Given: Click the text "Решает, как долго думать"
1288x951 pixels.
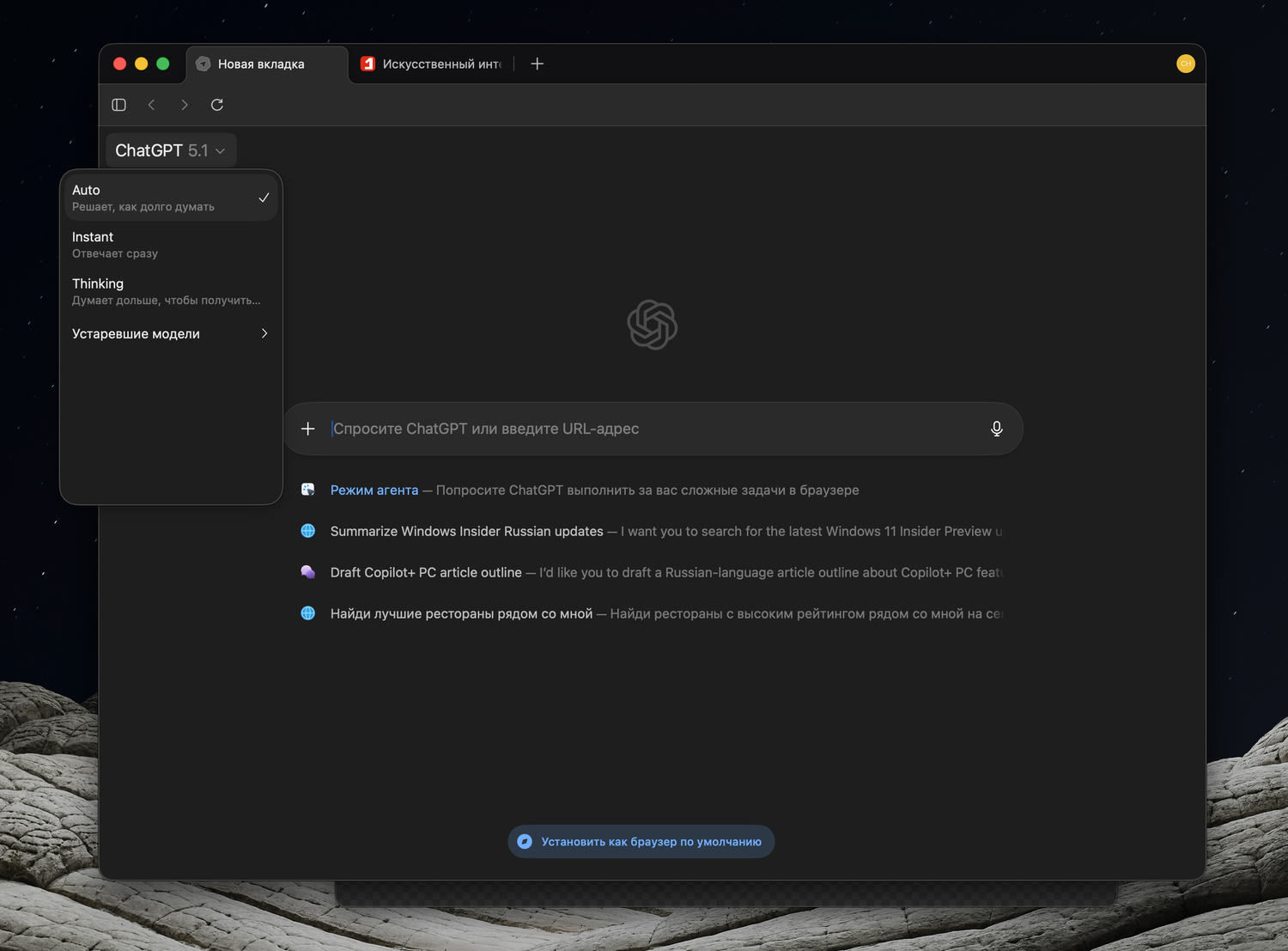Looking at the screenshot, I should coord(143,207).
